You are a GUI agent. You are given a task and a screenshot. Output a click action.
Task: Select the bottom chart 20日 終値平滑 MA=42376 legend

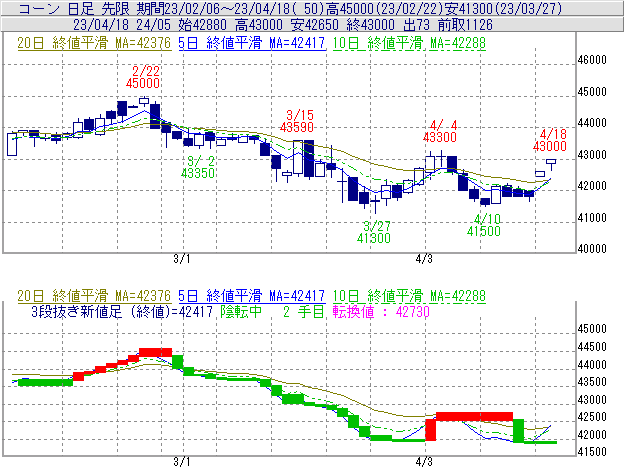point(94,296)
